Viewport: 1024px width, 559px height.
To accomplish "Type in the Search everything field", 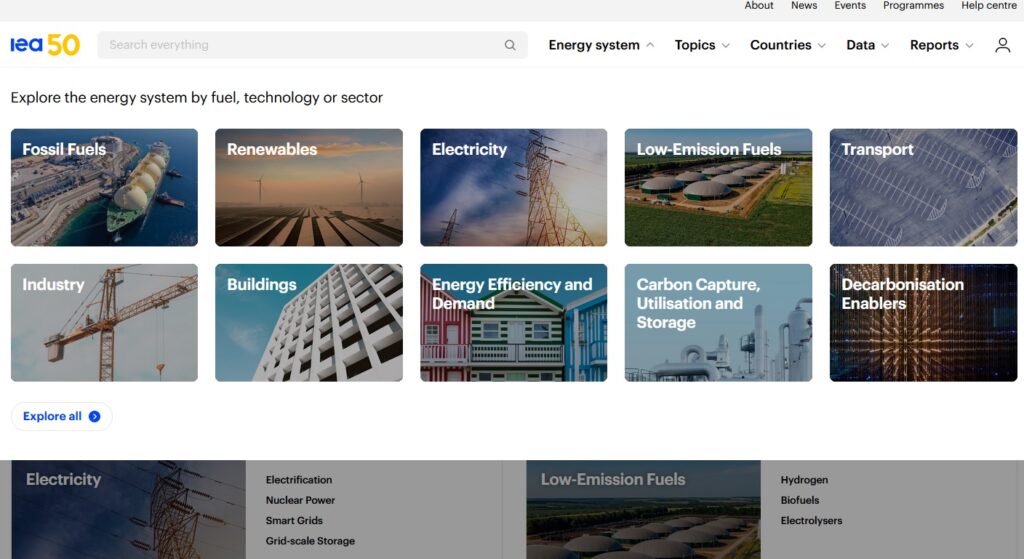I will coord(300,45).
